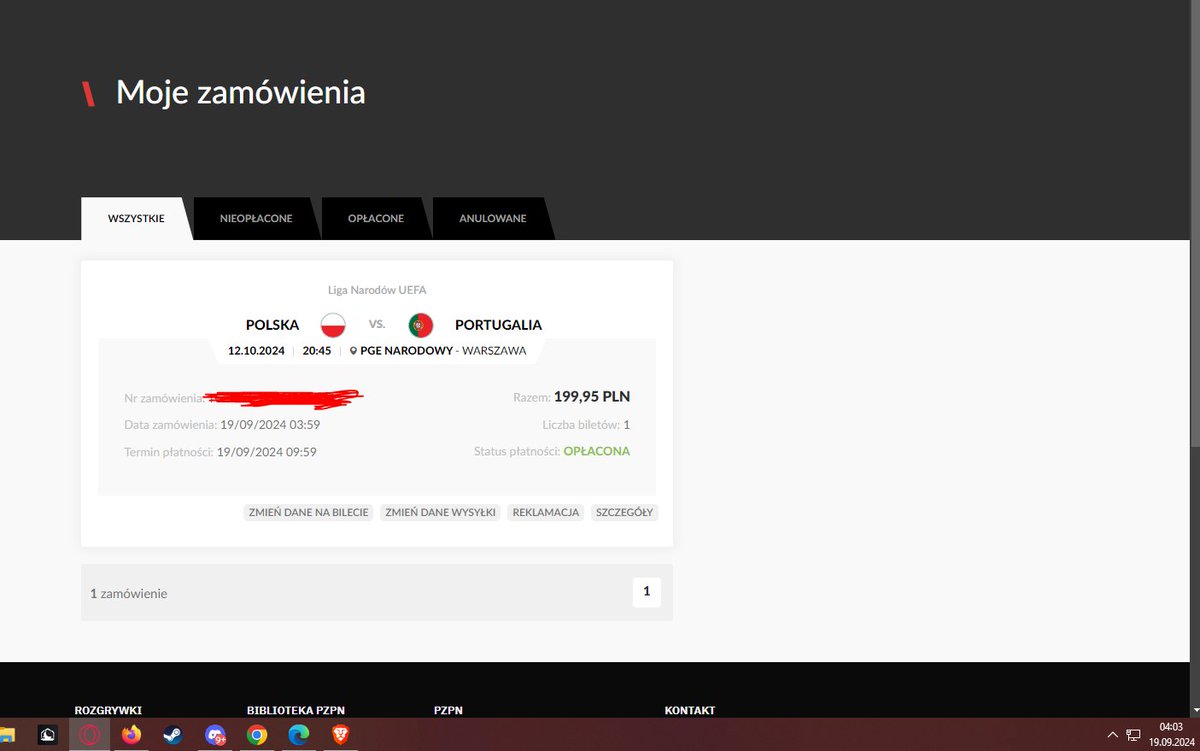Click the match date 12.10.2024
The image size is (1200, 751).
coord(256,351)
